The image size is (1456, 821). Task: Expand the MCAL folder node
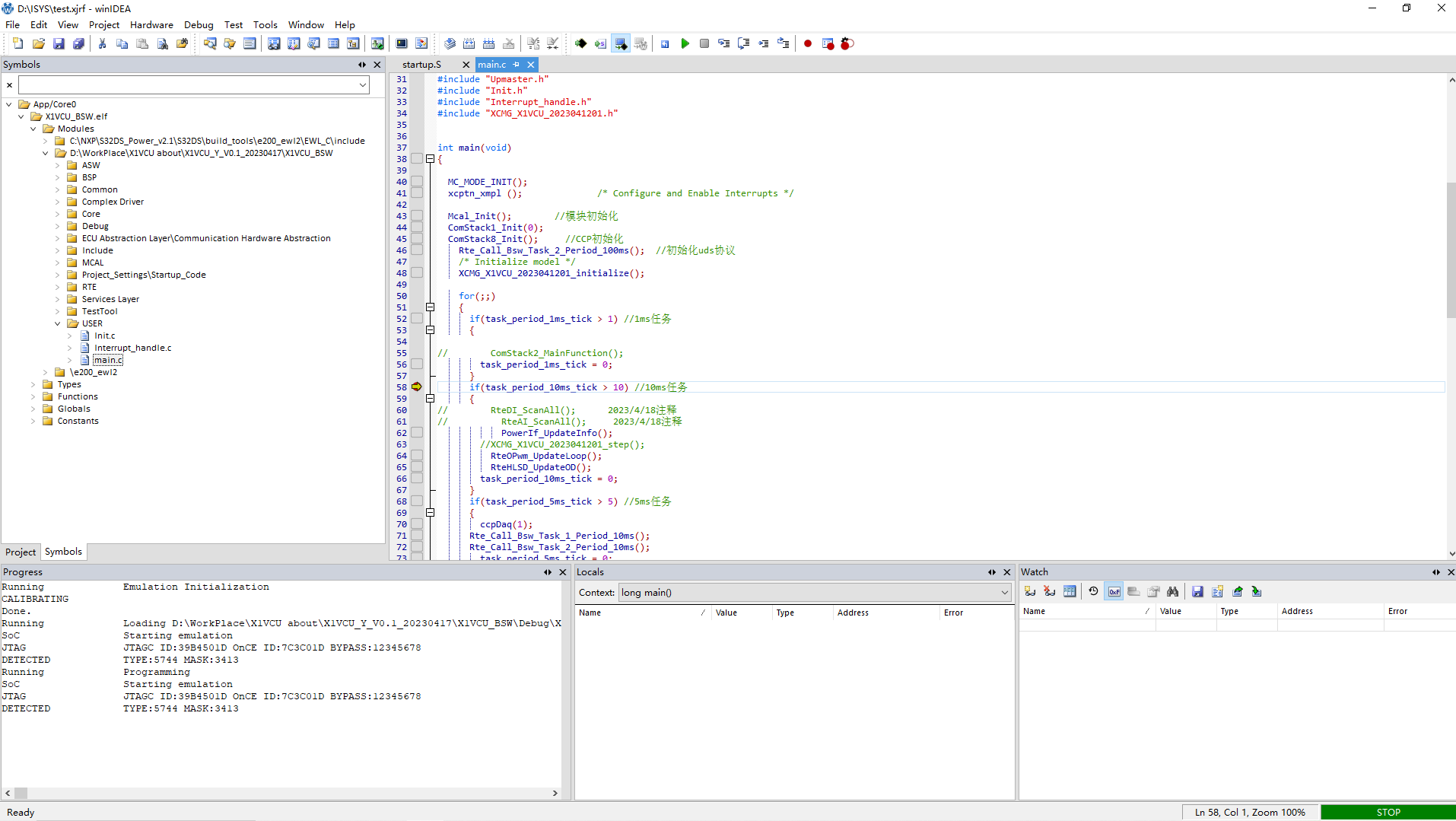point(58,263)
